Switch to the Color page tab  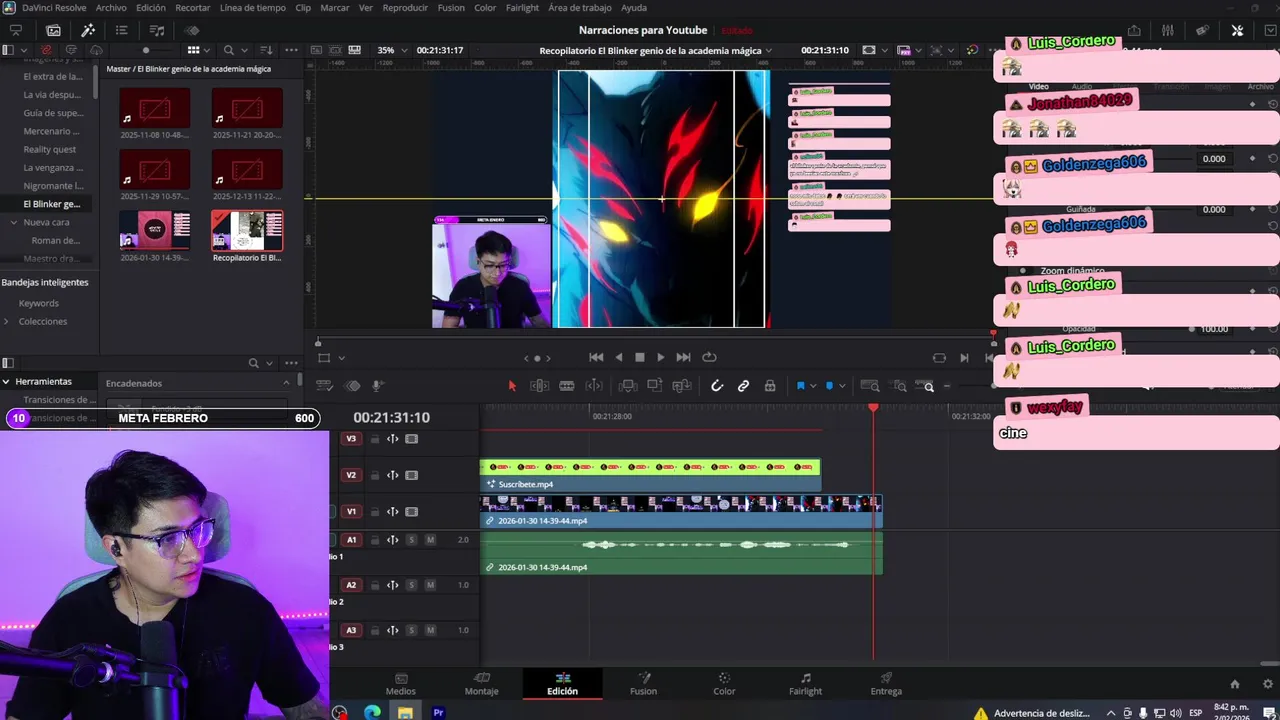pyautogui.click(x=724, y=684)
